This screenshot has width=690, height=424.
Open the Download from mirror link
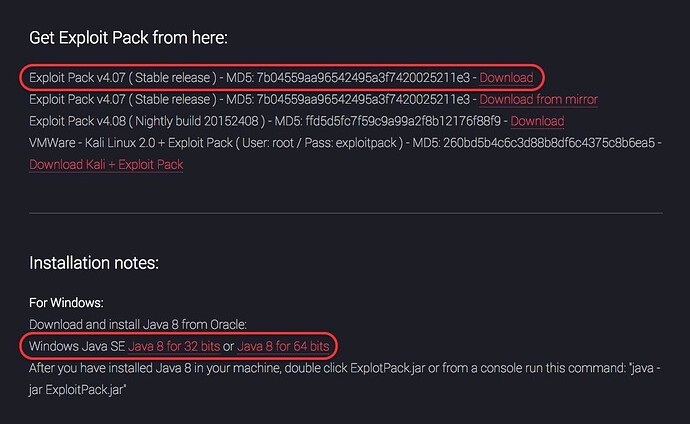click(x=538, y=99)
